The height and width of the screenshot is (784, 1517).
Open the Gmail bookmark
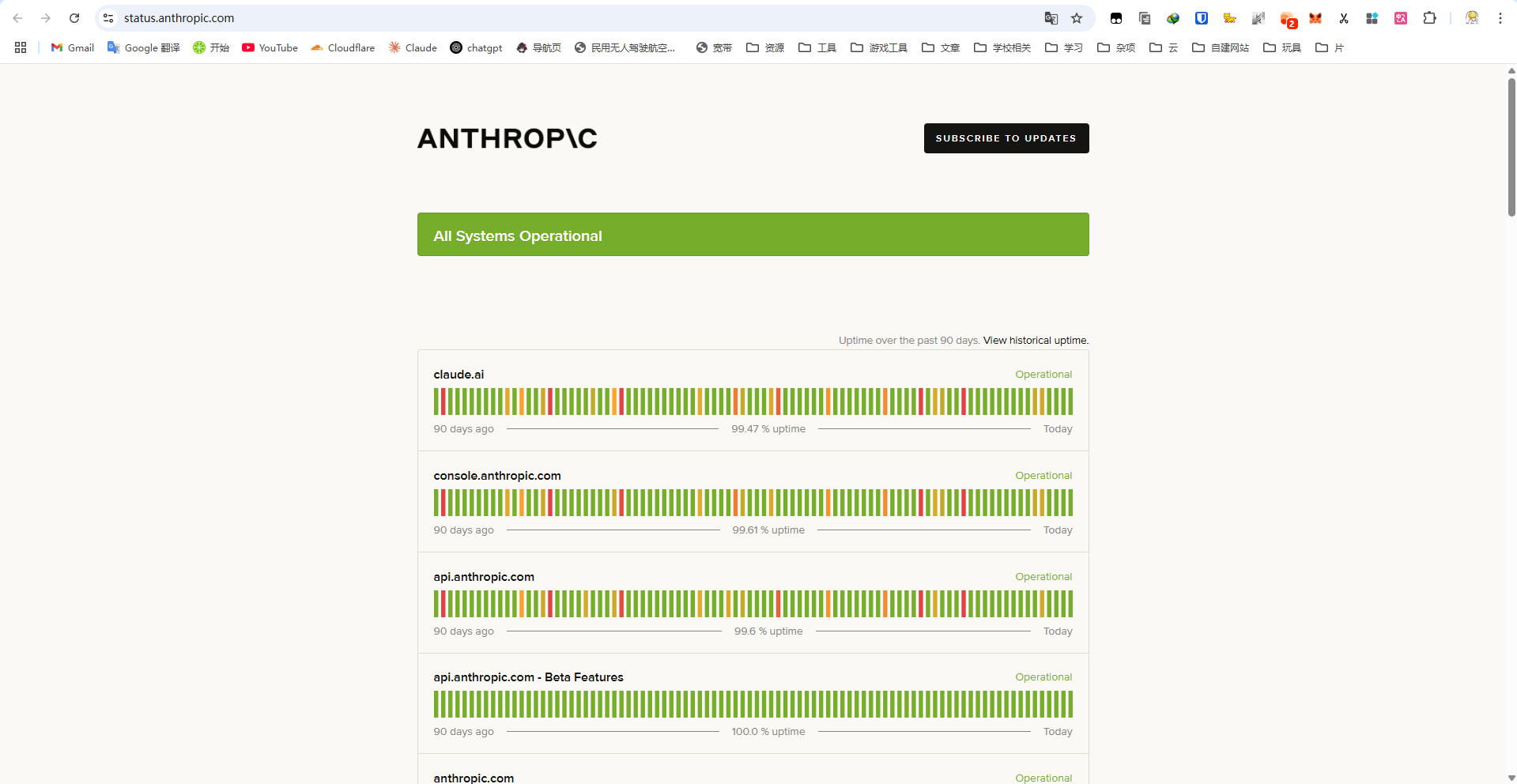73,47
